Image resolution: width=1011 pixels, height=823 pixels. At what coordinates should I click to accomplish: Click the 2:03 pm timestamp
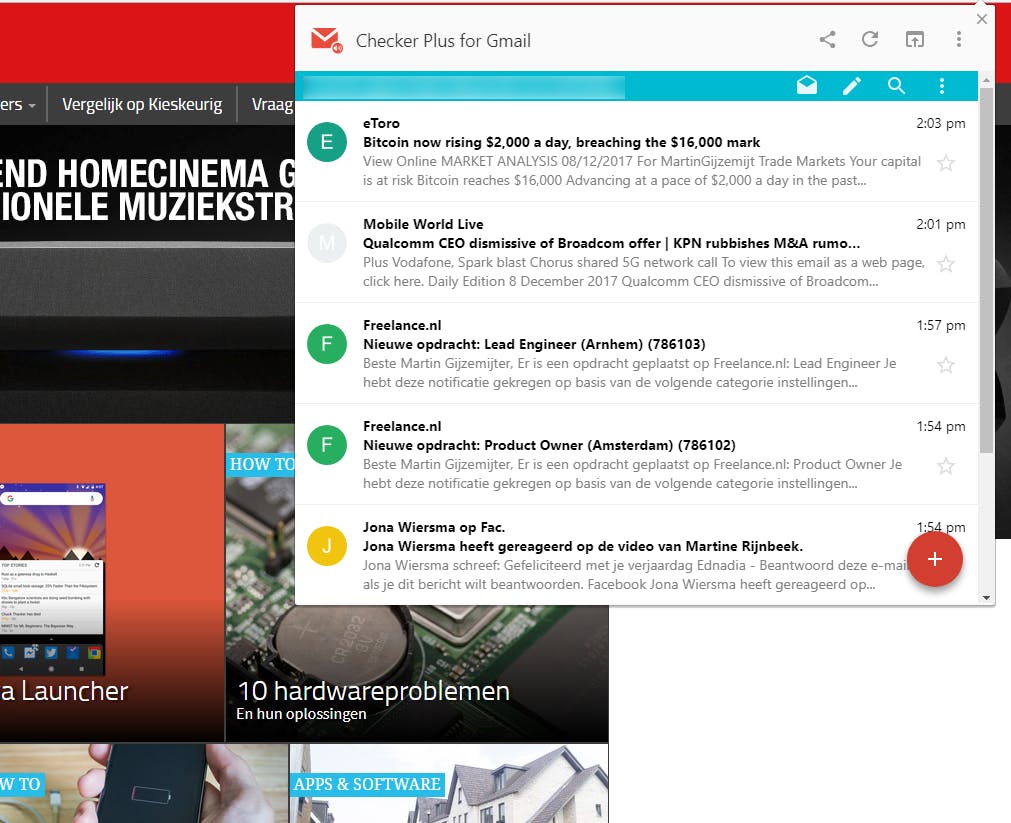(x=941, y=123)
